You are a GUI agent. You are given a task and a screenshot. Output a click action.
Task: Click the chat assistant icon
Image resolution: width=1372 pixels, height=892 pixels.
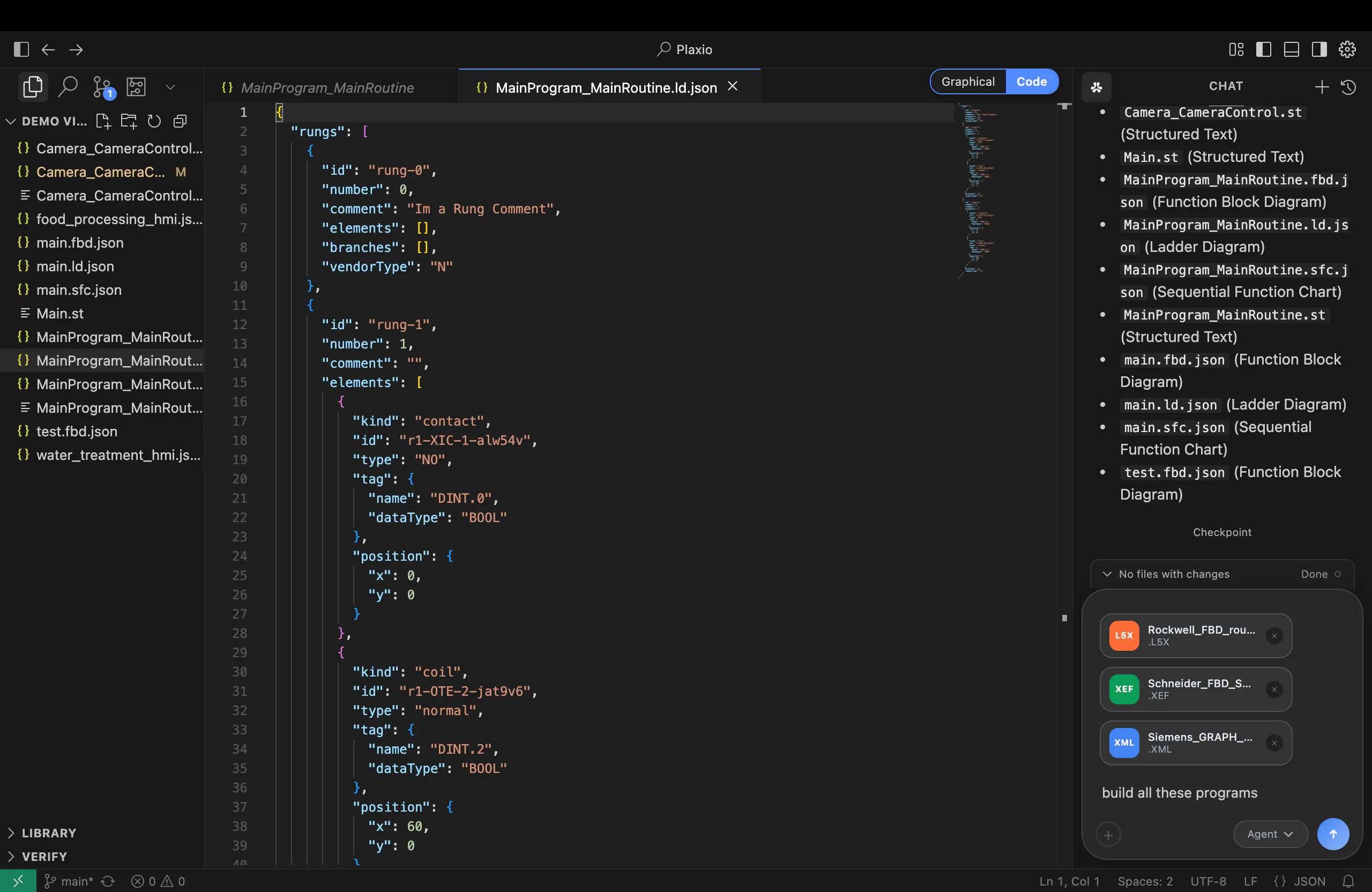click(1096, 87)
